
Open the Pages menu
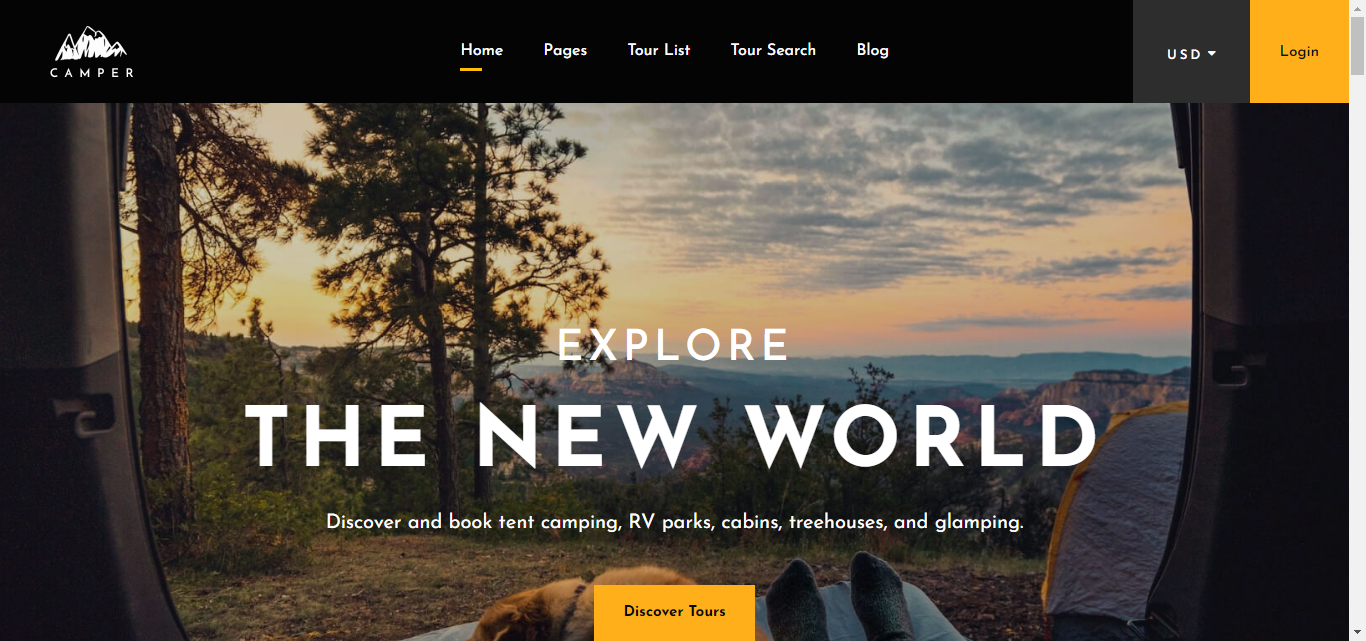coord(565,50)
